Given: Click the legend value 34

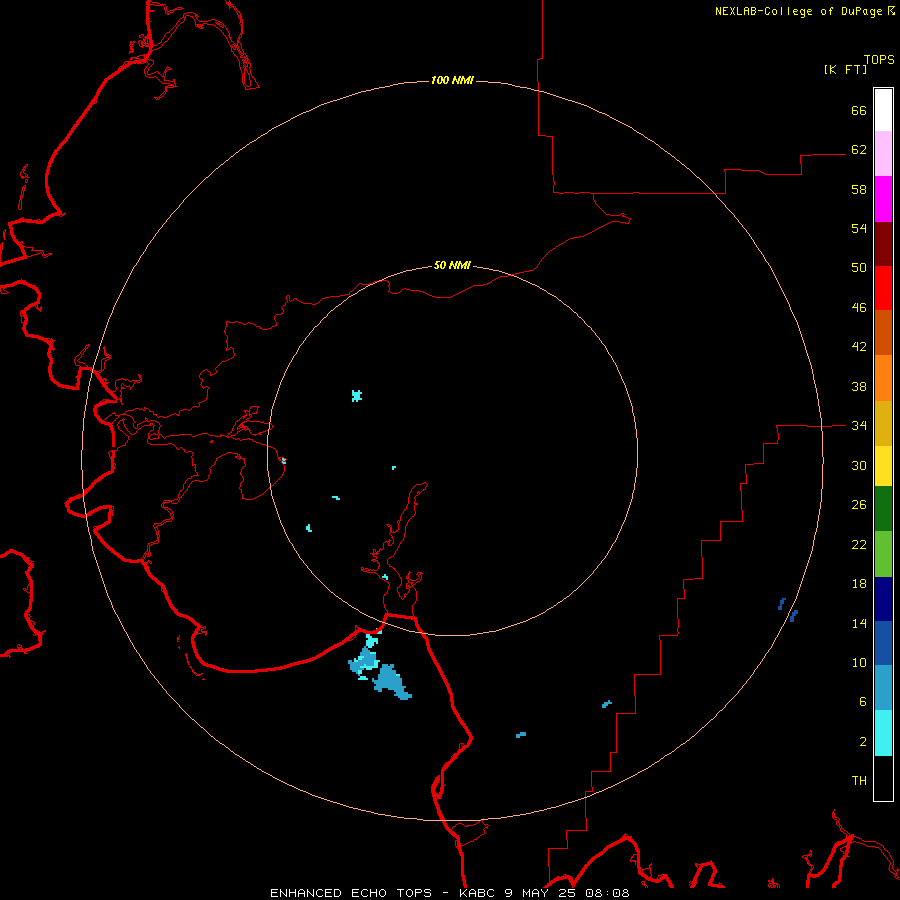Looking at the screenshot, I should click(859, 426).
